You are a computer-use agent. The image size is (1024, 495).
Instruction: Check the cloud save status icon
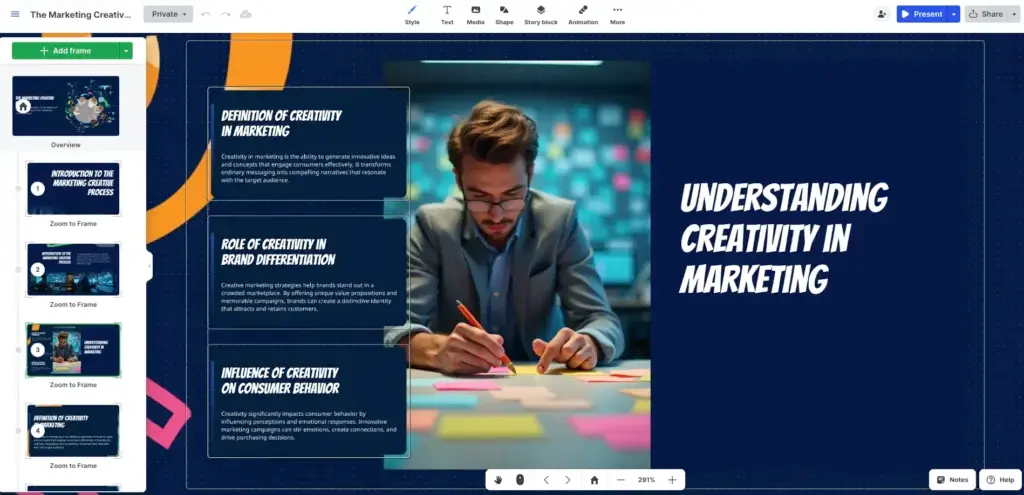coord(246,14)
